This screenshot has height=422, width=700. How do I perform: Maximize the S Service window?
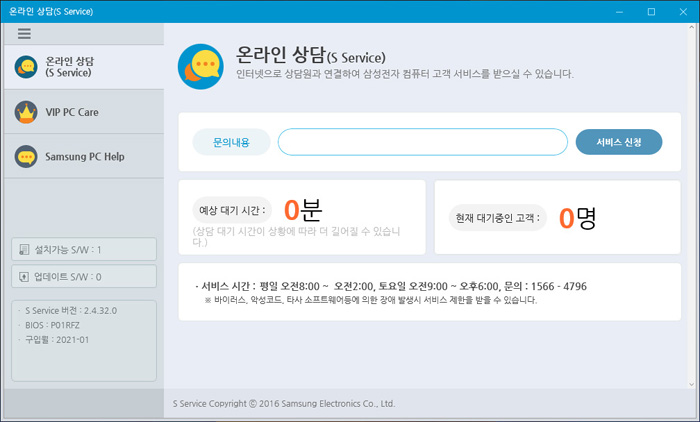click(x=651, y=12)
